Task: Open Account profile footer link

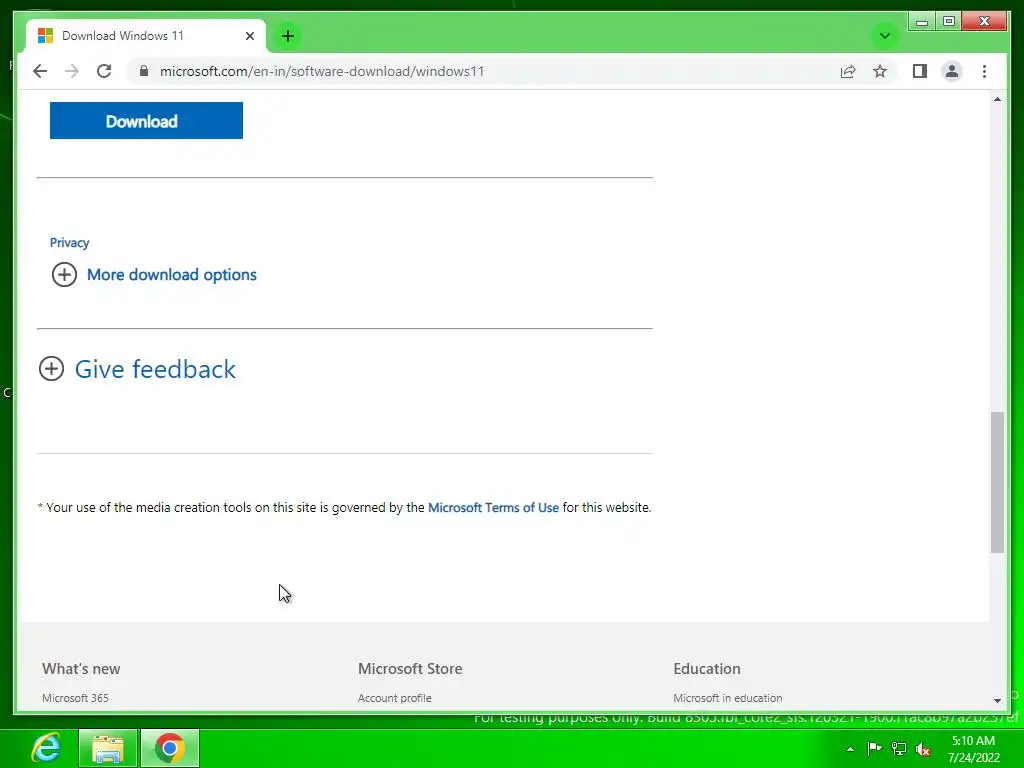Action: click(x=394, y=697)
